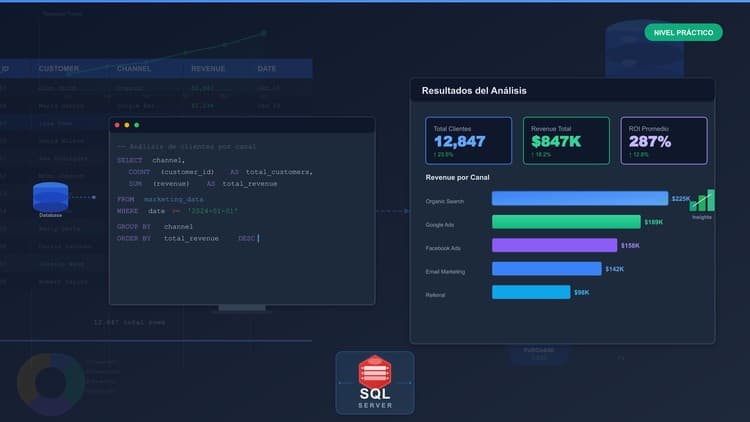This screenshot has width=750, height=422.
Task: Click the DATE column header
Action: pyautogui.click(x=266, y=69)
